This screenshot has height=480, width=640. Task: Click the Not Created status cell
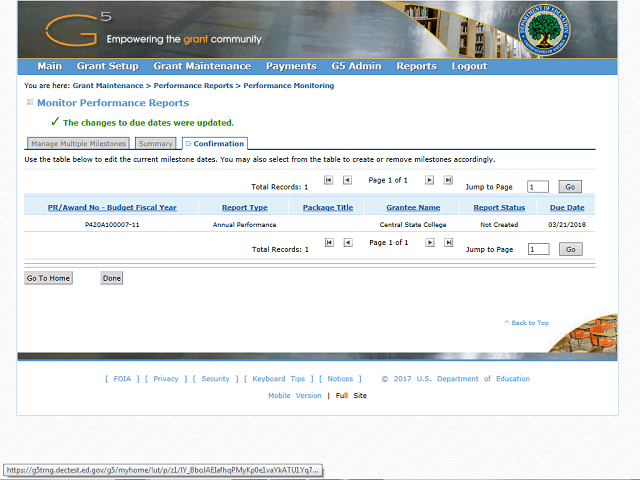[x=499, y=225]
